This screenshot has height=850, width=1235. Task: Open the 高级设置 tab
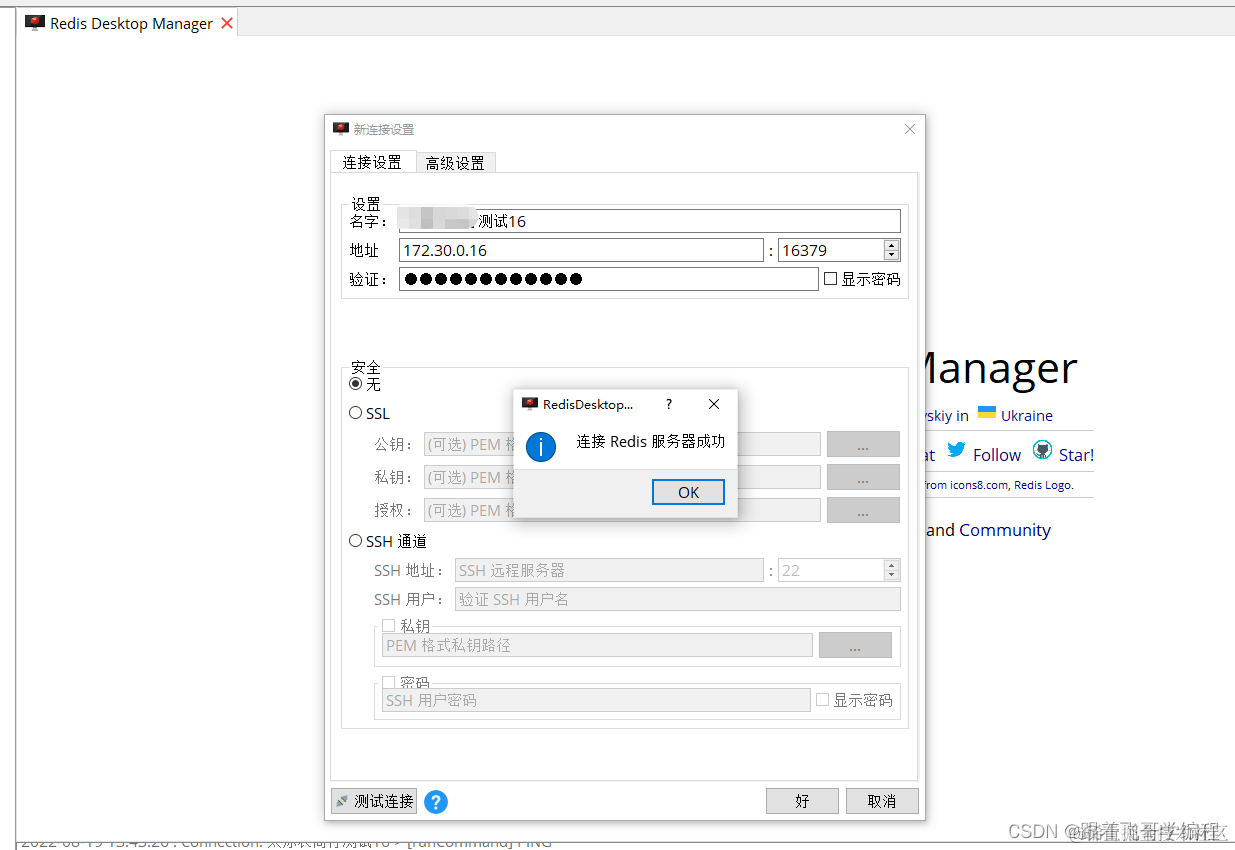[x=455, y=163]
